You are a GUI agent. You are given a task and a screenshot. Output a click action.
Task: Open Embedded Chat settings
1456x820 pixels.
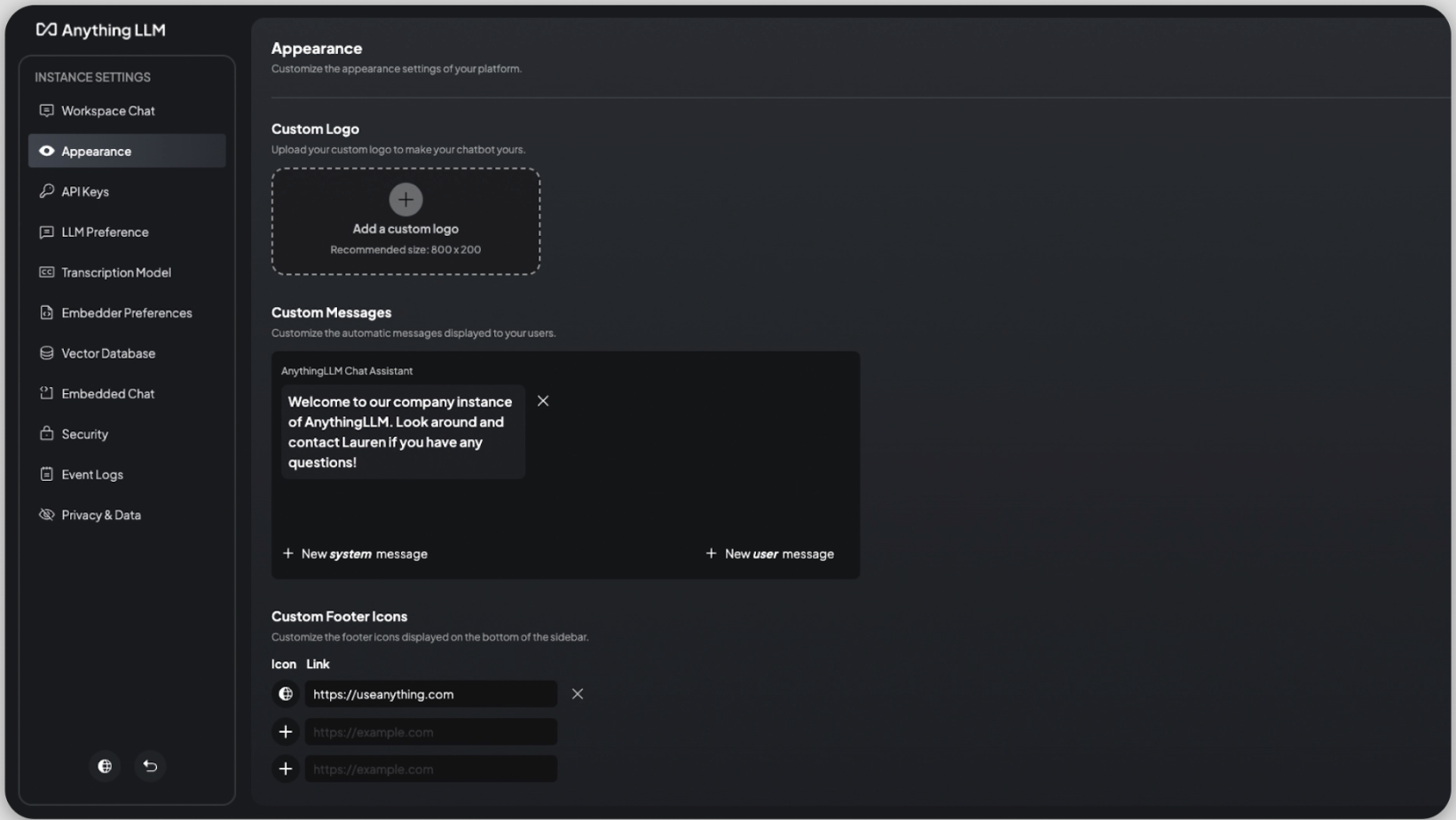tap(127, 393)
